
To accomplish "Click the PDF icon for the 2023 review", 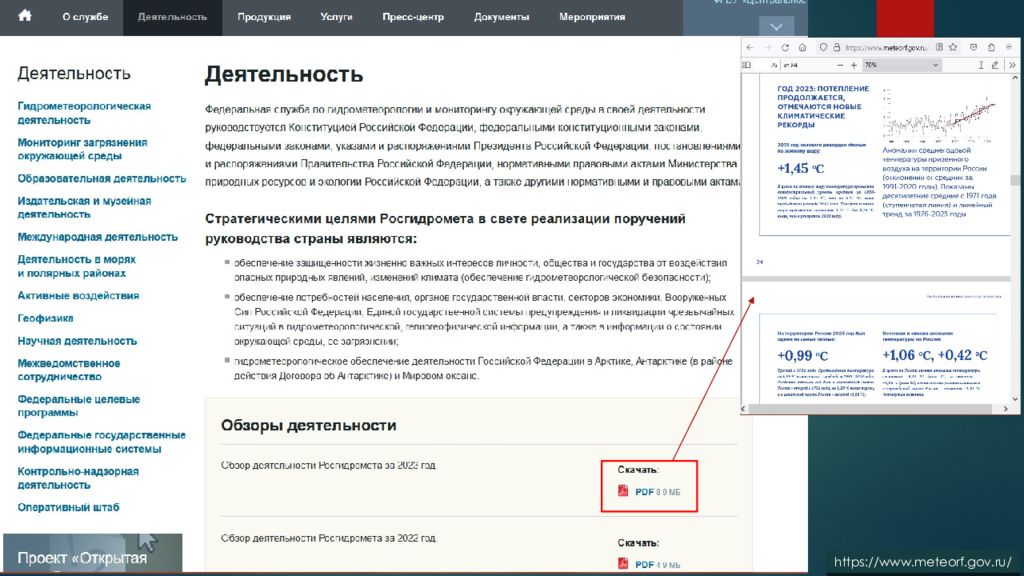I will [623, 490].
